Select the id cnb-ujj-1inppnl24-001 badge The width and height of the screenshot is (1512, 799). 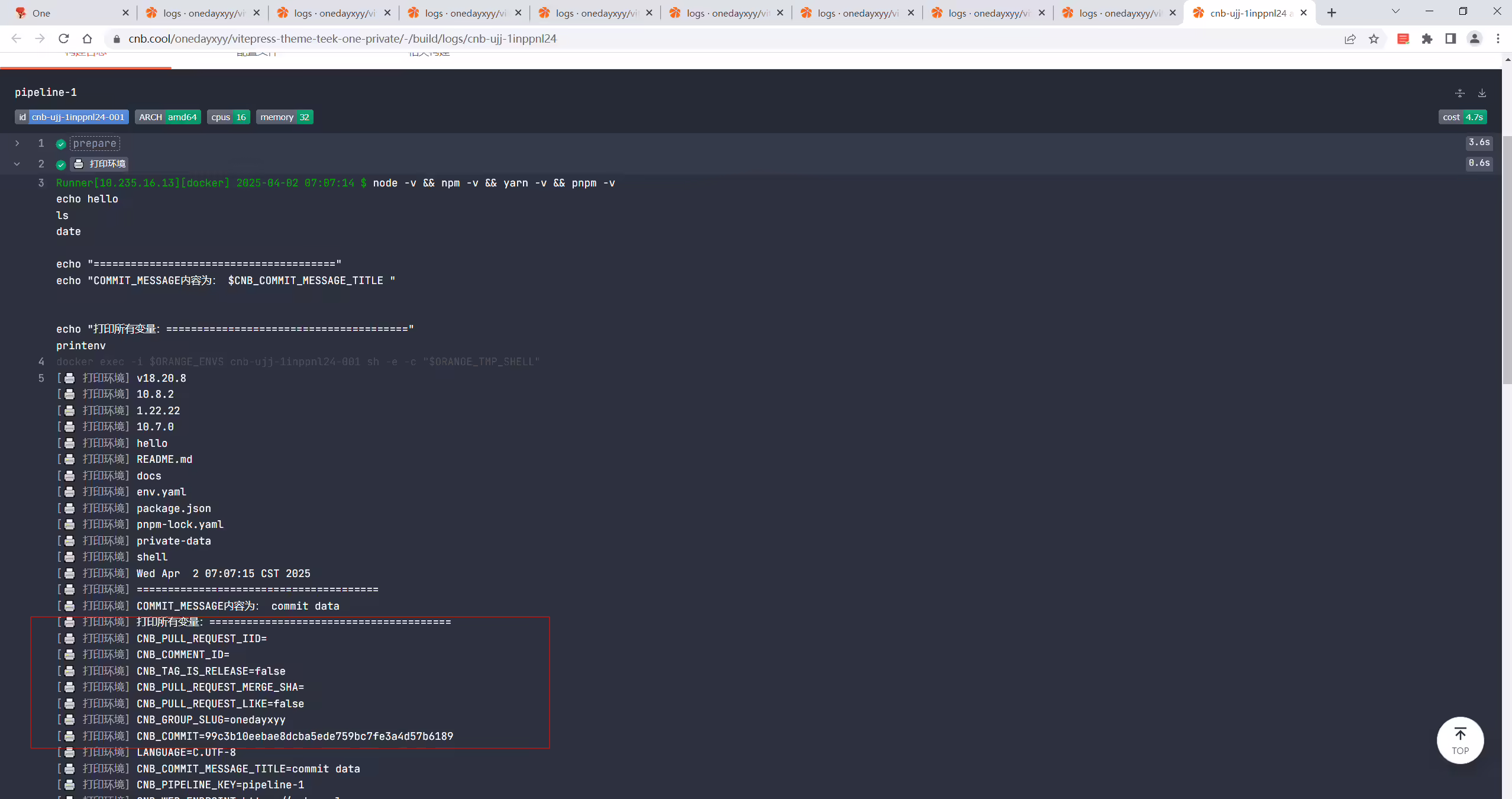[x=72, y=117]
